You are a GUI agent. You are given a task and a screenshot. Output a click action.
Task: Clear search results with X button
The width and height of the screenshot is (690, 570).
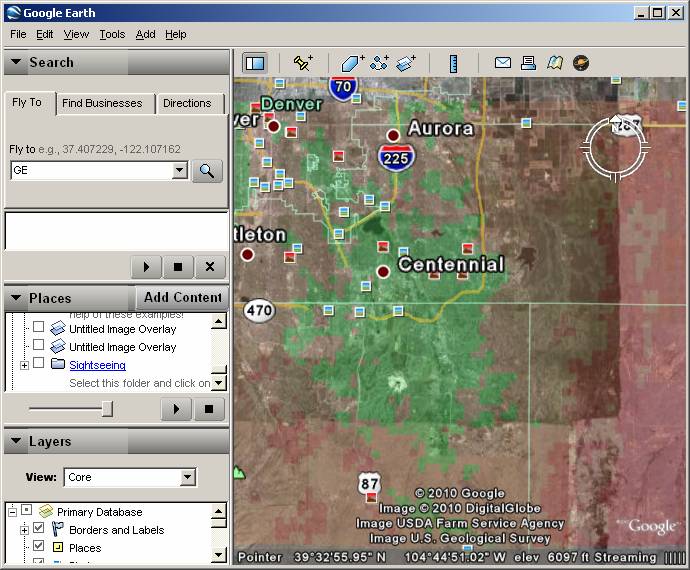210,267
